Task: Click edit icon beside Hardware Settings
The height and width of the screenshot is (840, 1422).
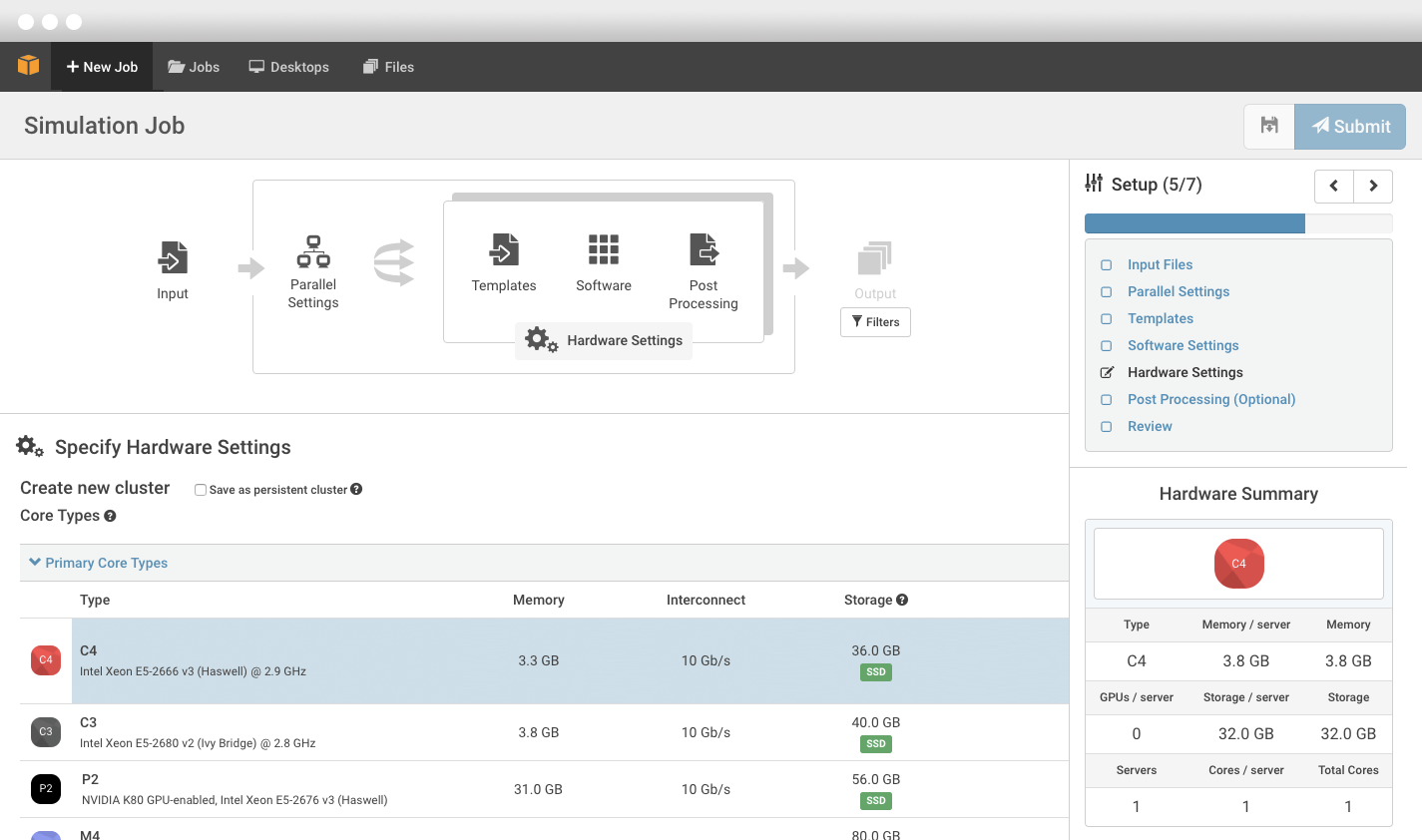Action: pyautogui.click(x=1107, y=372)
